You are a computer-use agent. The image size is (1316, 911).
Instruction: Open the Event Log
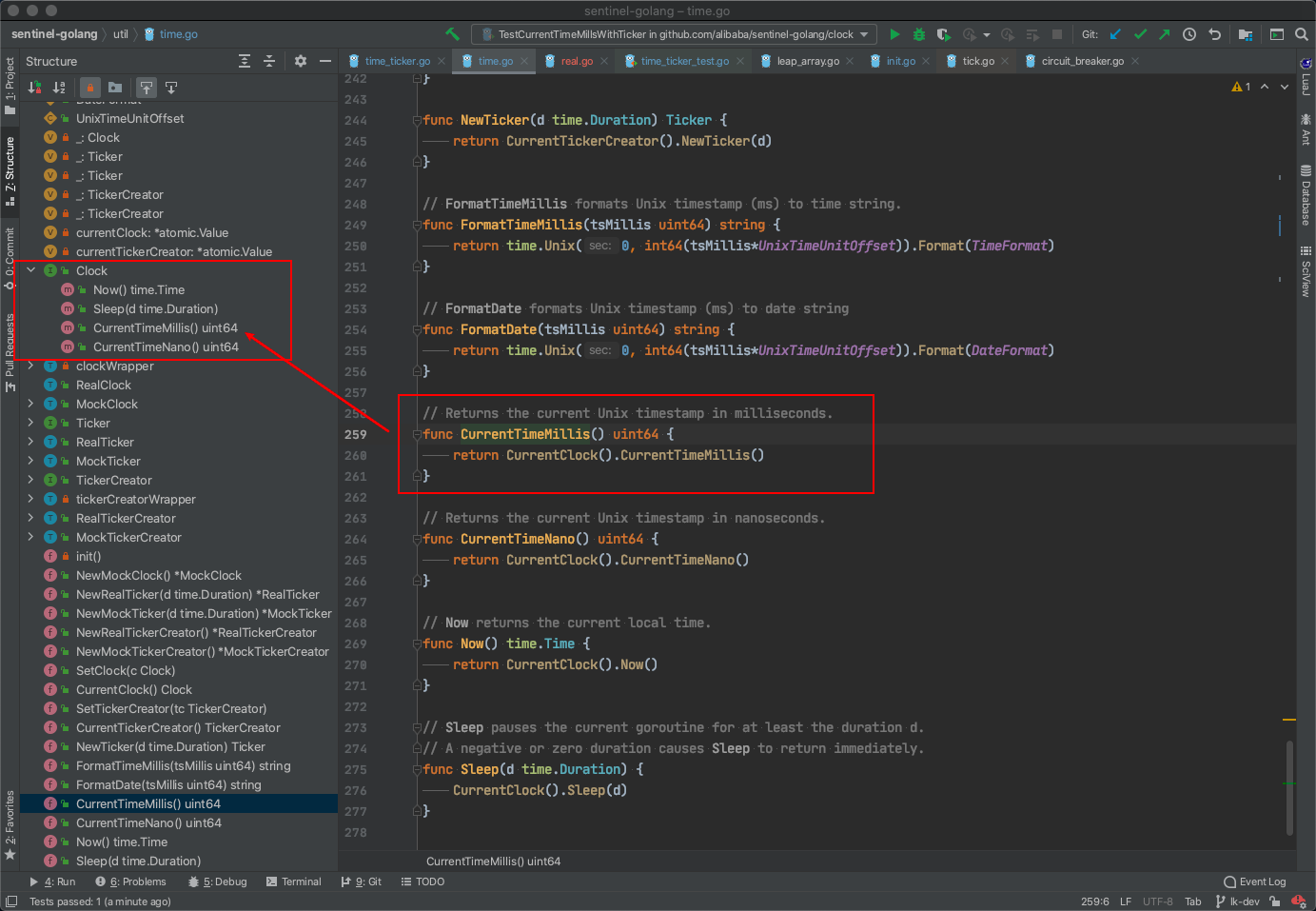1255,881
